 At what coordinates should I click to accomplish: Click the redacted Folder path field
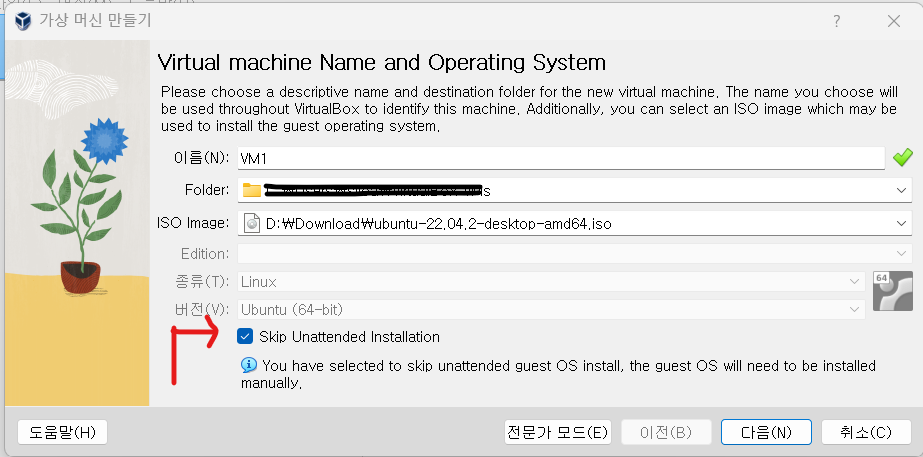575,190
